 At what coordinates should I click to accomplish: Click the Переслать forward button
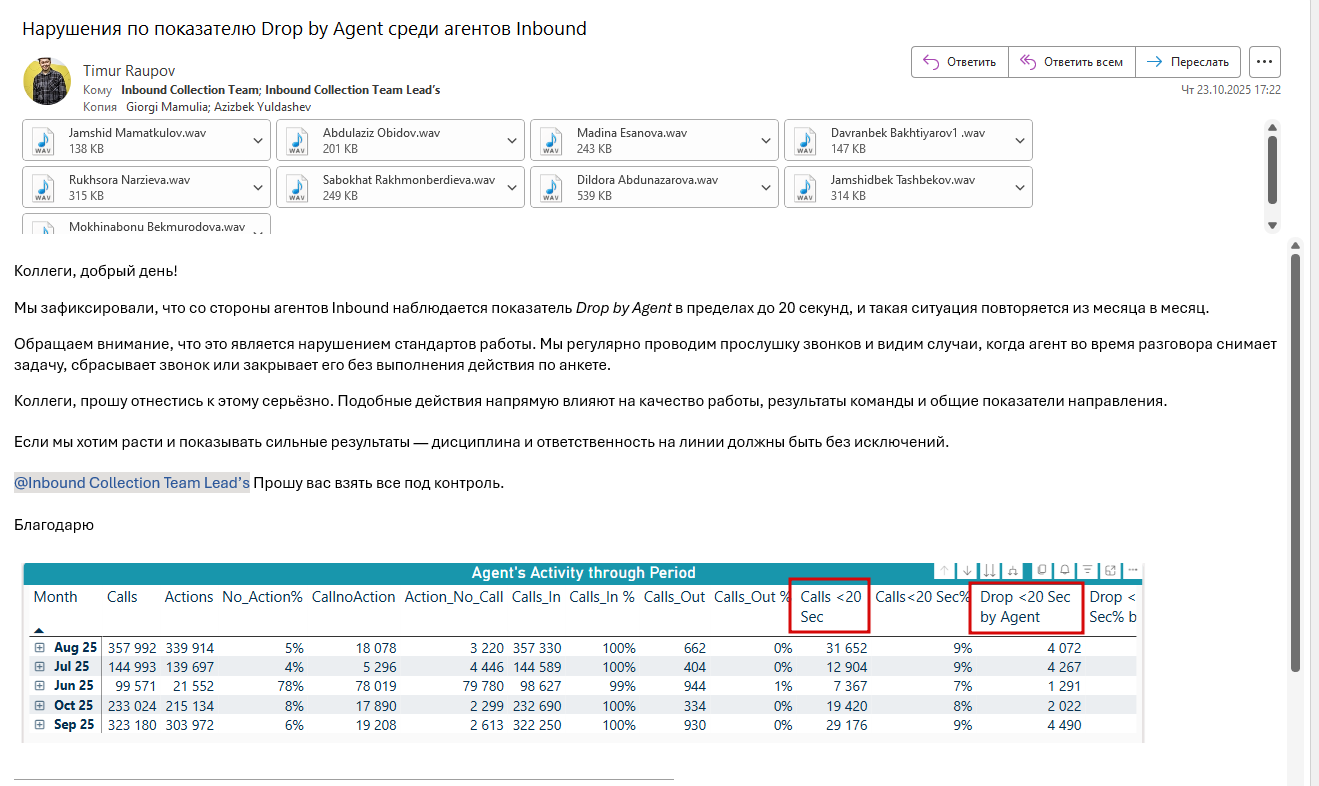pos(1188,62)
